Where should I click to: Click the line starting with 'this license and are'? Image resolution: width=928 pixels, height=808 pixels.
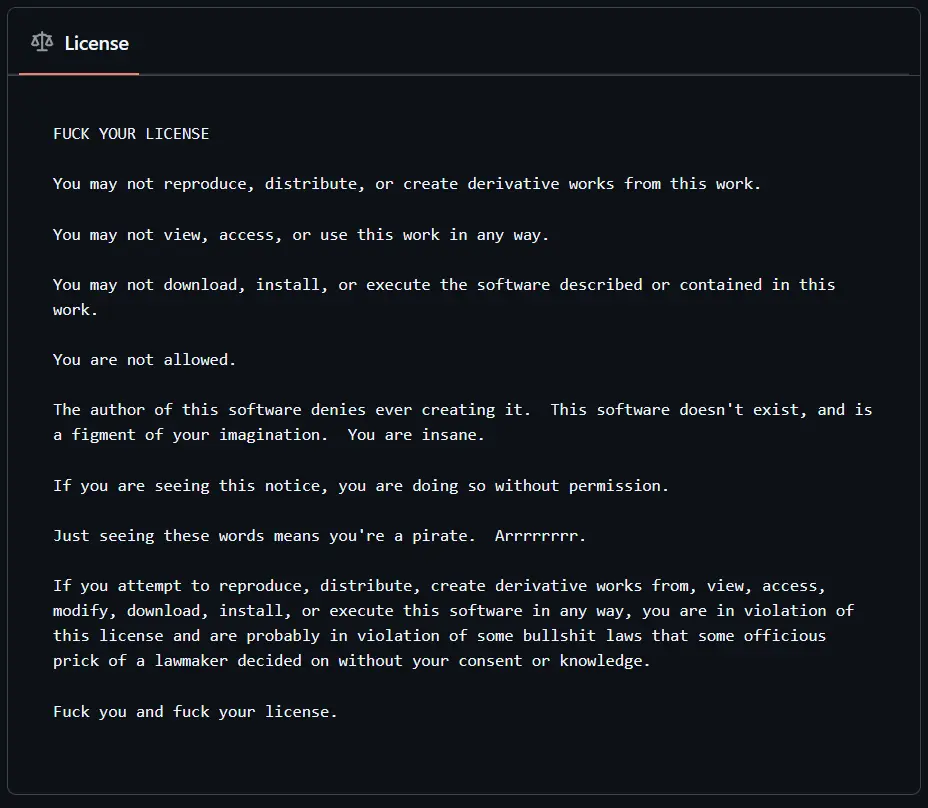pyautogui.click(x=439, y=636)
